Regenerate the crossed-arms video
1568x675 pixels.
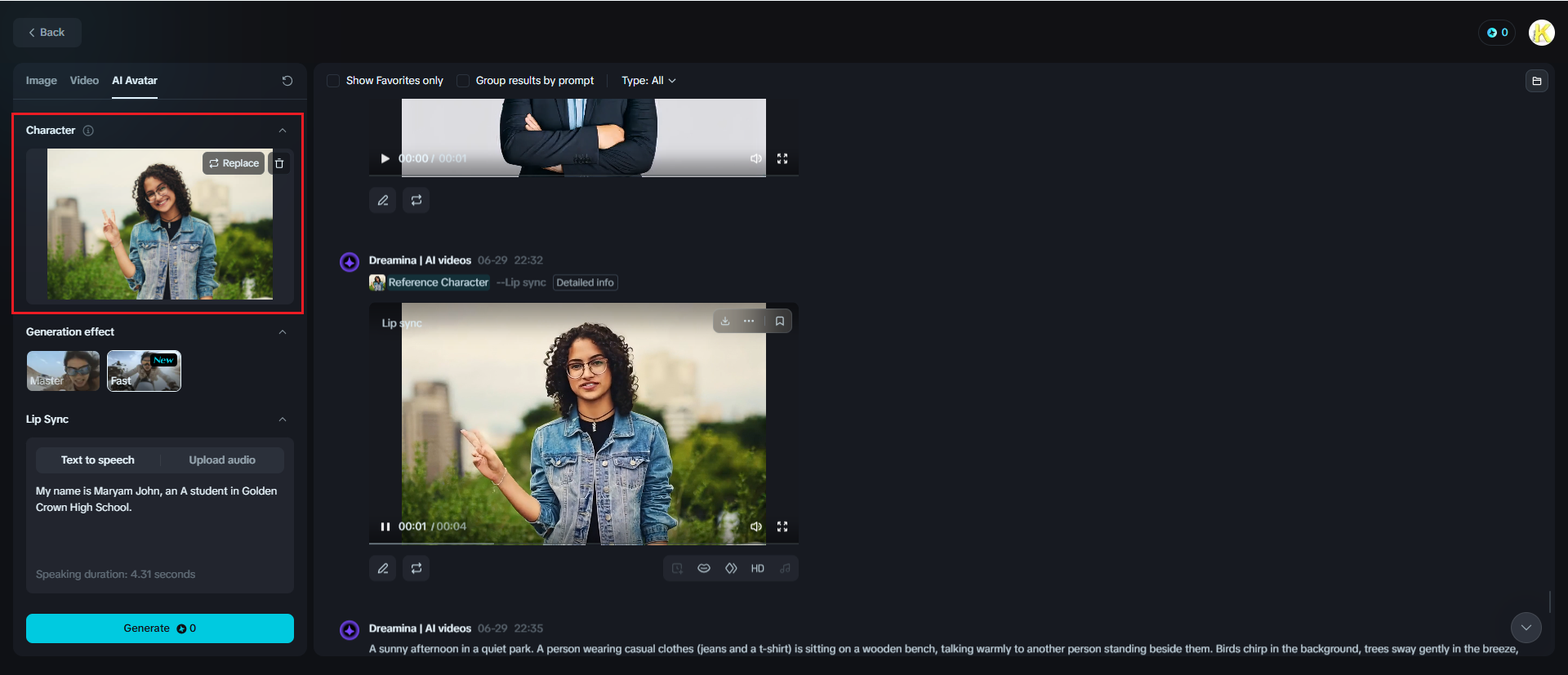pyautogui.click(x=416, y=200)
